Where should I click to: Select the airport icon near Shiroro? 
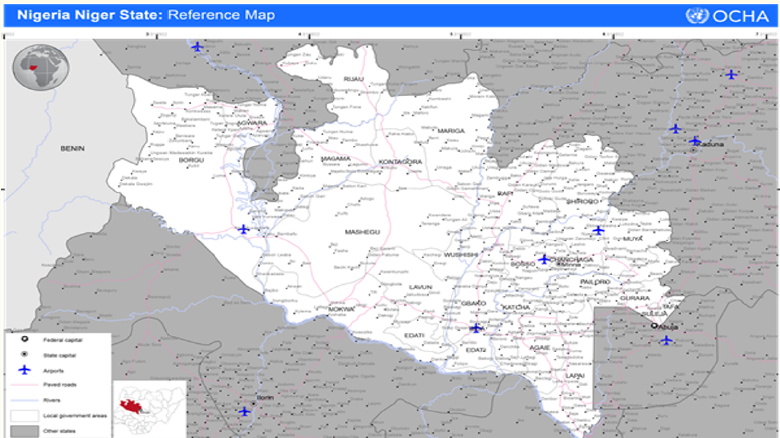598,230
